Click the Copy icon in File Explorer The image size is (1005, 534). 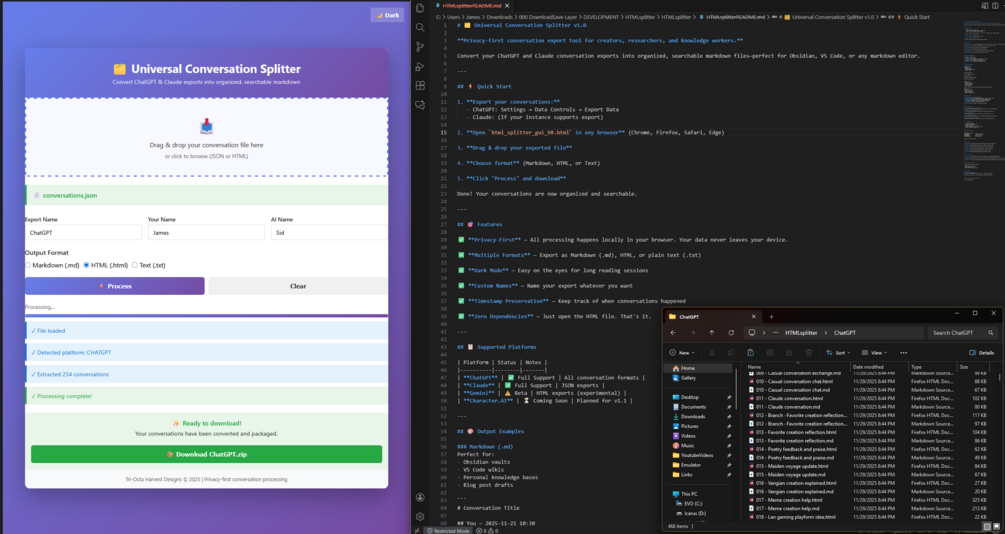click(x=731, y=353)
